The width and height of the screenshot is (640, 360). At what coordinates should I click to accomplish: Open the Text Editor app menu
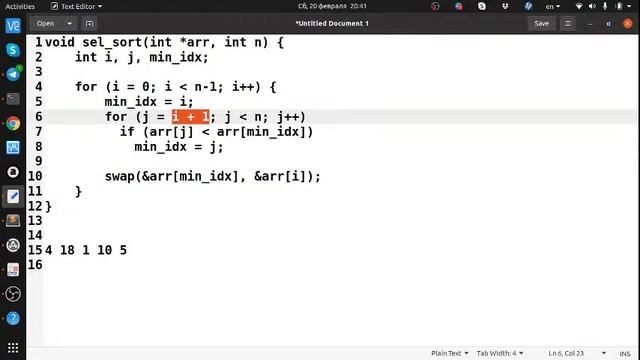(76, 7)
